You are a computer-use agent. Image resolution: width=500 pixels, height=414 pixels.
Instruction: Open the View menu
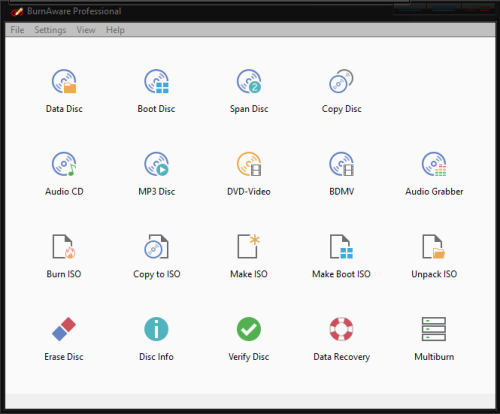86,30
